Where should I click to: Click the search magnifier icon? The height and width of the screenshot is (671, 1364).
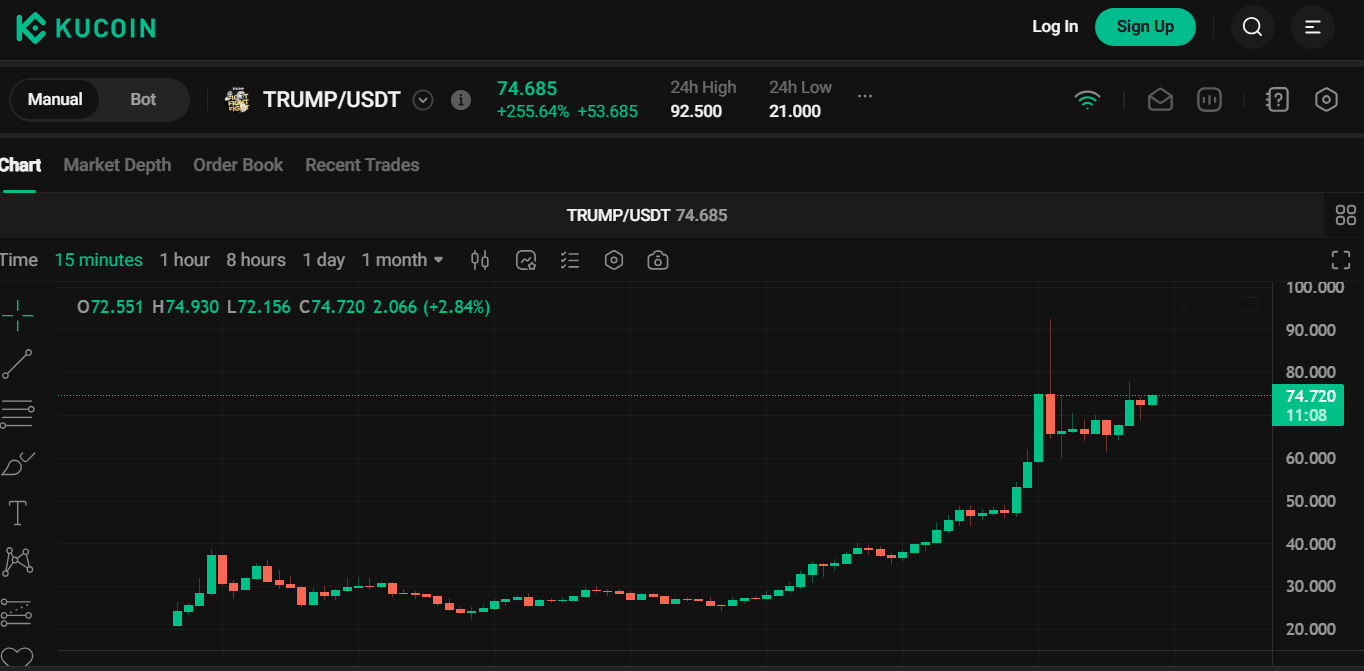(1252, 27)
